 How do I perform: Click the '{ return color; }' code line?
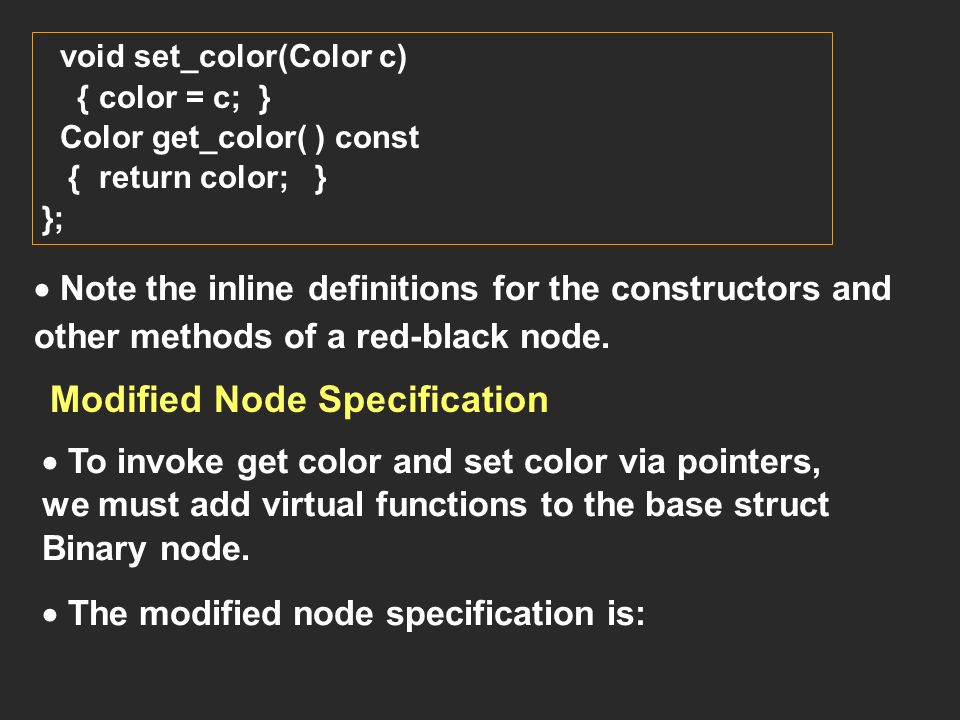(x=197, y=179)
